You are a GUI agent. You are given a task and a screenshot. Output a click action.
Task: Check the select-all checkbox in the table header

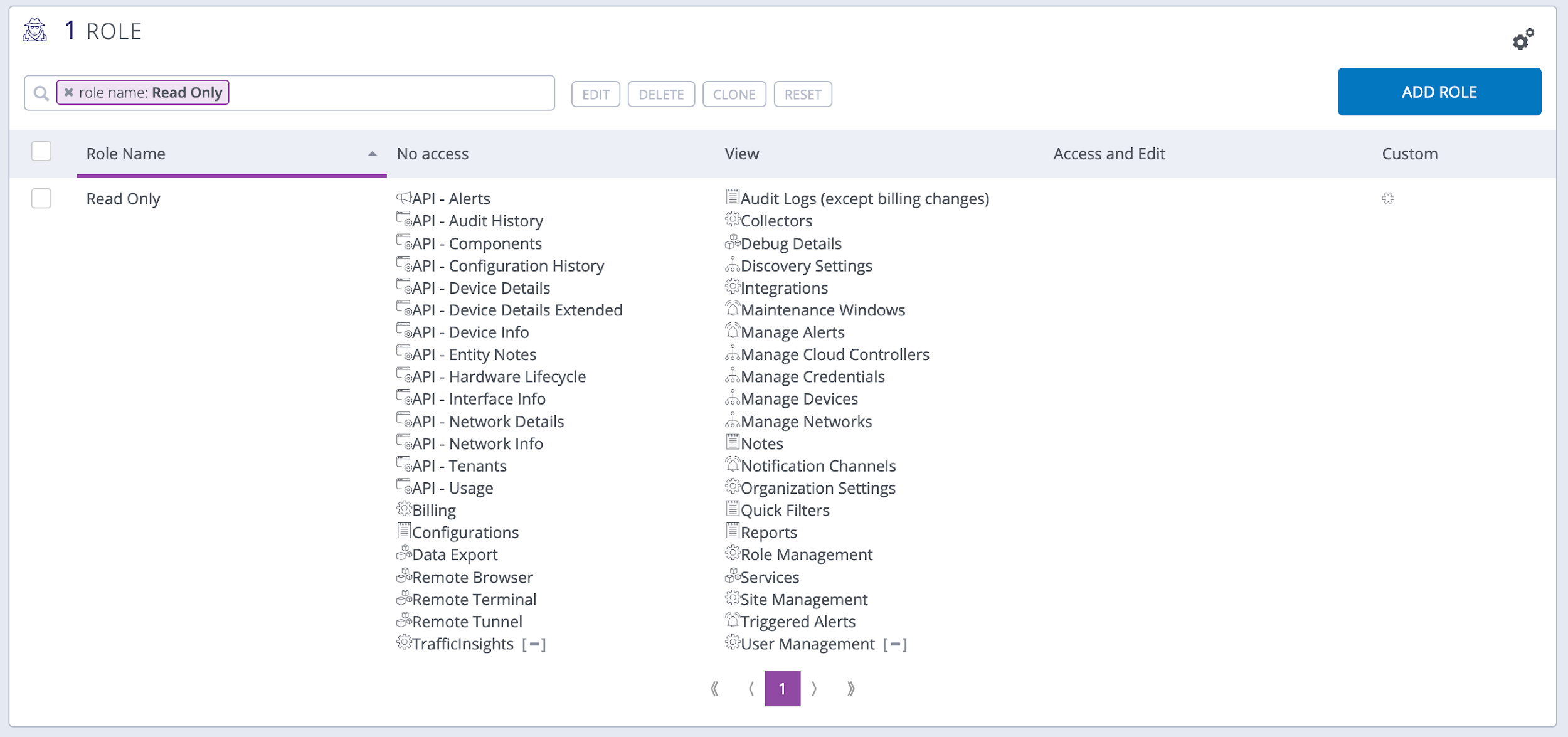[41, 152]
